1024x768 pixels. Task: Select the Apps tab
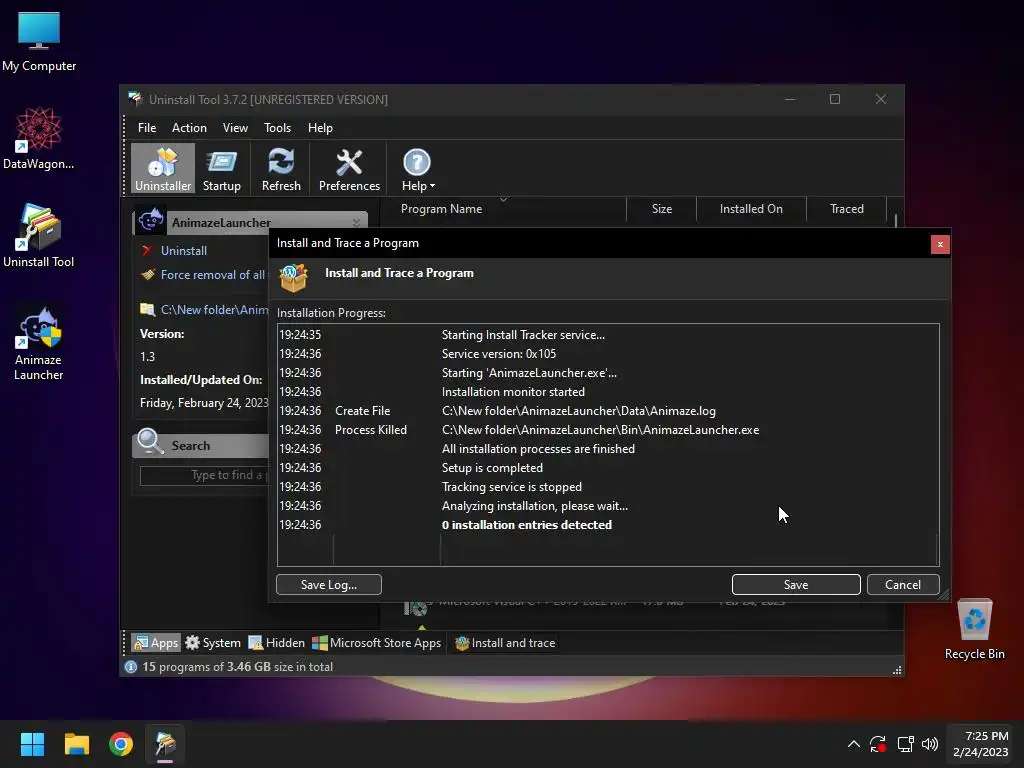155,643
